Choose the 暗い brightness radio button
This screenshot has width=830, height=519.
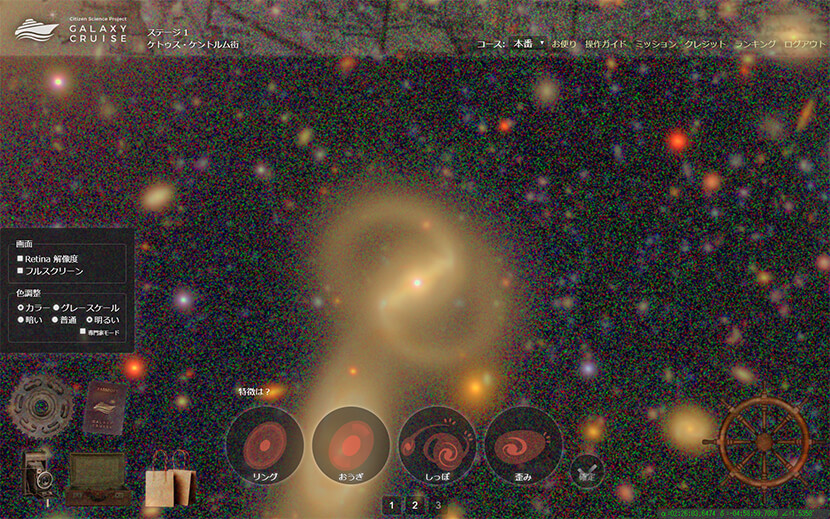tap(20, 319)
